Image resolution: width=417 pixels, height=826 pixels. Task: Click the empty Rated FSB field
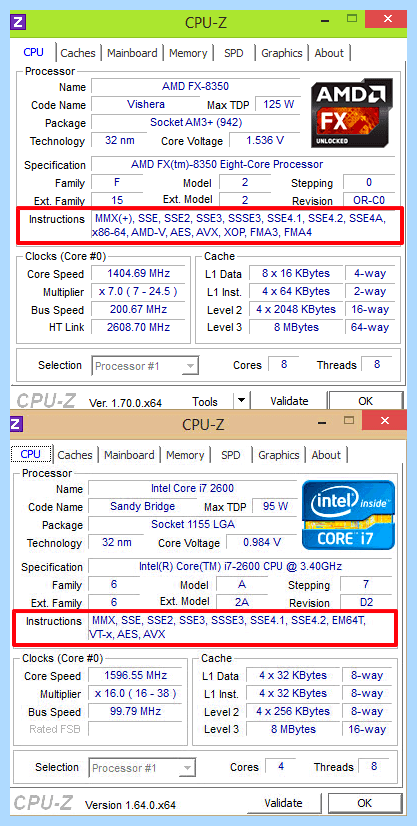tap(135, 729)
